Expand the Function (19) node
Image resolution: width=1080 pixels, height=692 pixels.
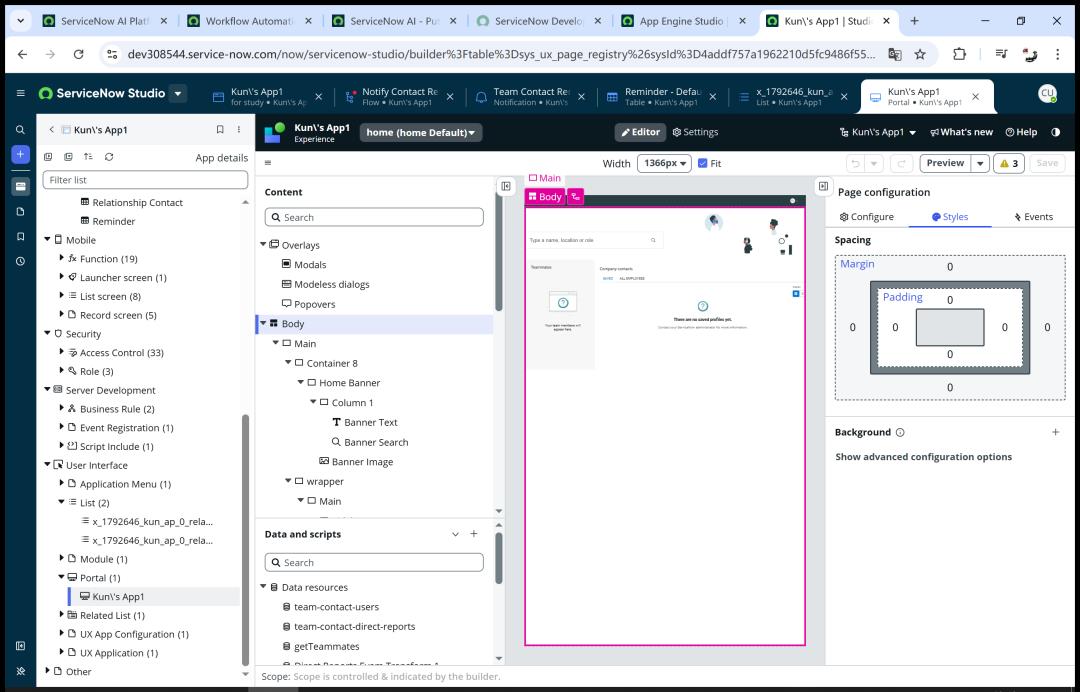[x=62, y=258]
